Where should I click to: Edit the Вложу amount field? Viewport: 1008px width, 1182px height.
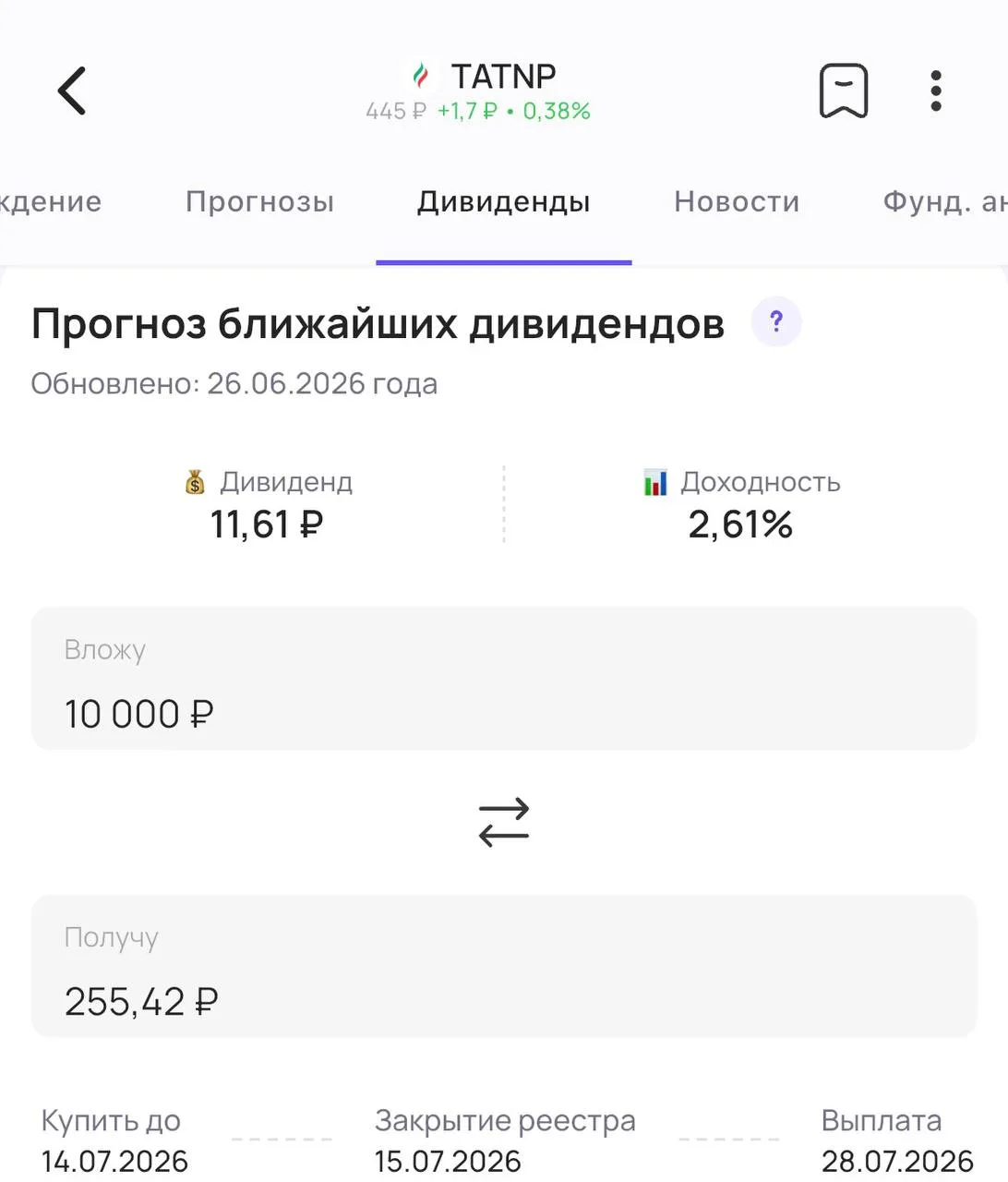point(504,679)
